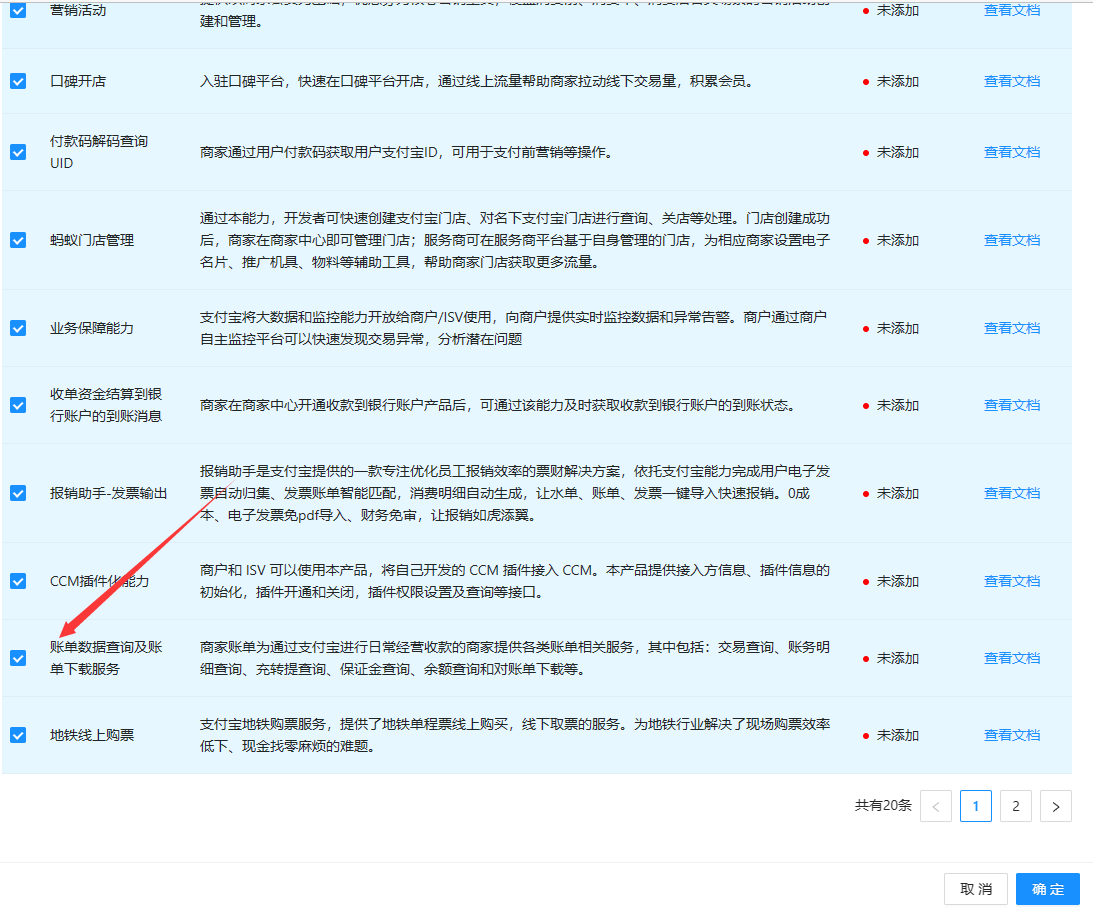Uncheck the 口碑开店 checkbox
This screenshot has height=909, width=1093.
(x=18, y=81)
